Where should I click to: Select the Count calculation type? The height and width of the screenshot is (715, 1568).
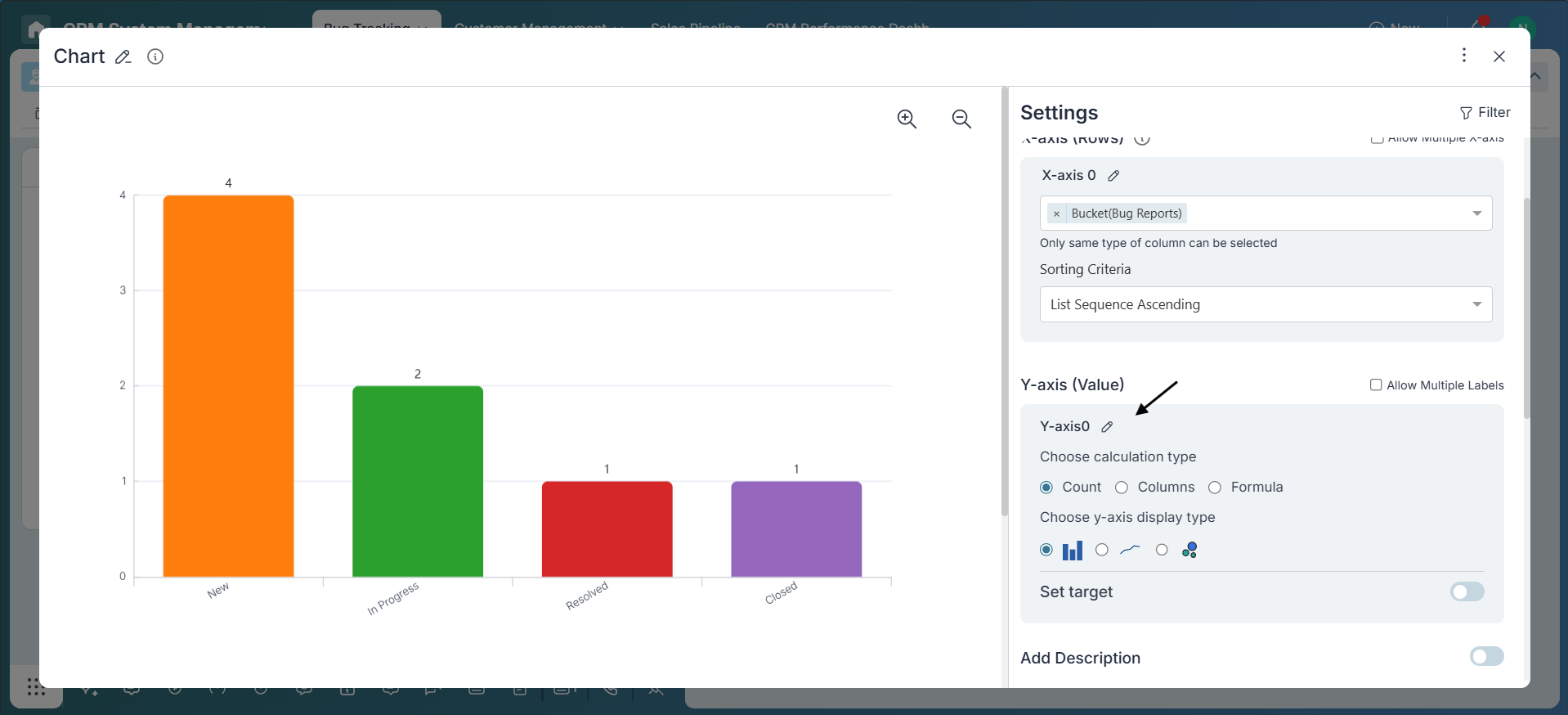pos(1046,488)
